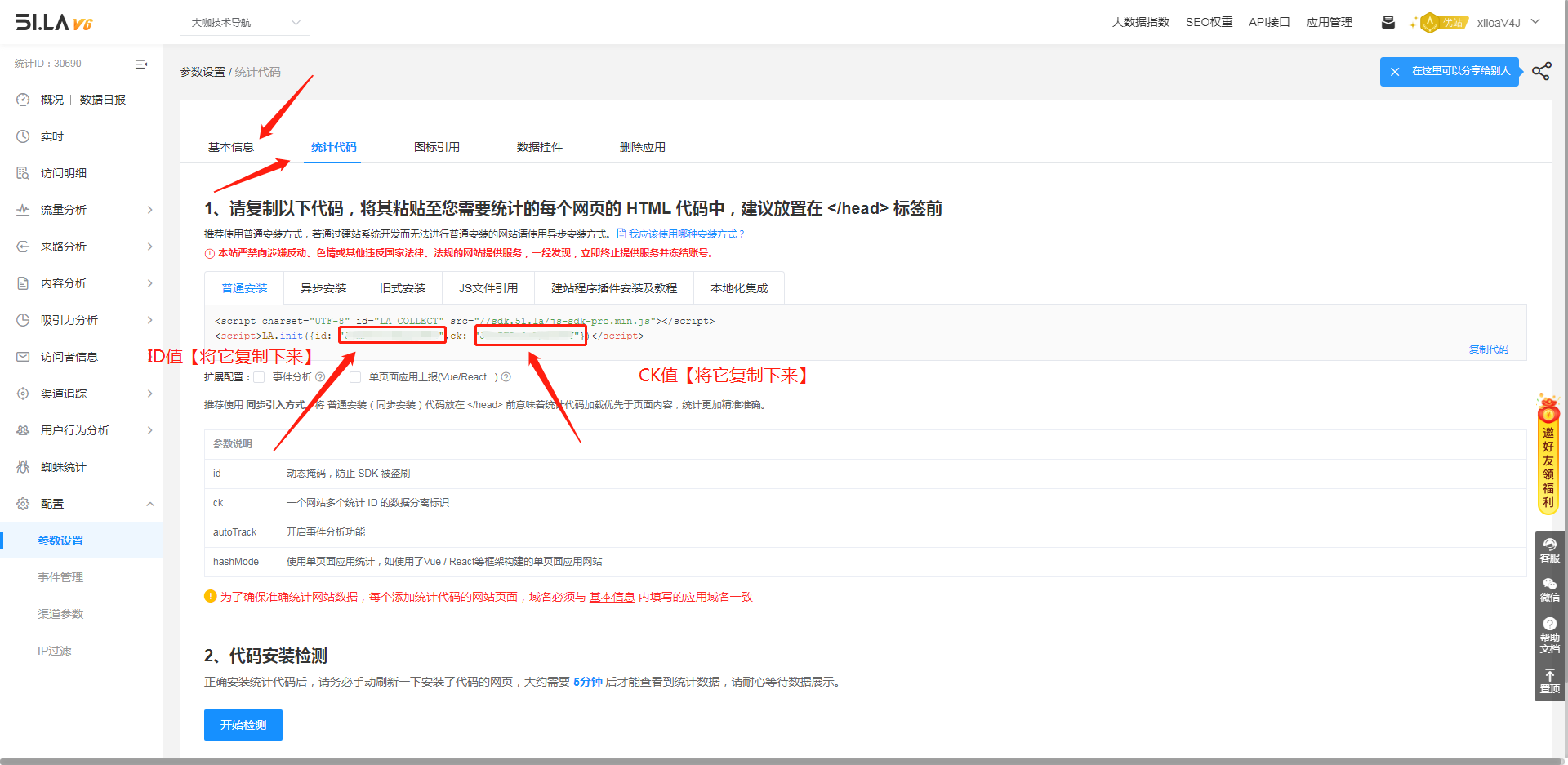Select the JS文件引用 install tab
Viewport: 1568px width, 765px height.
(488, 288)
